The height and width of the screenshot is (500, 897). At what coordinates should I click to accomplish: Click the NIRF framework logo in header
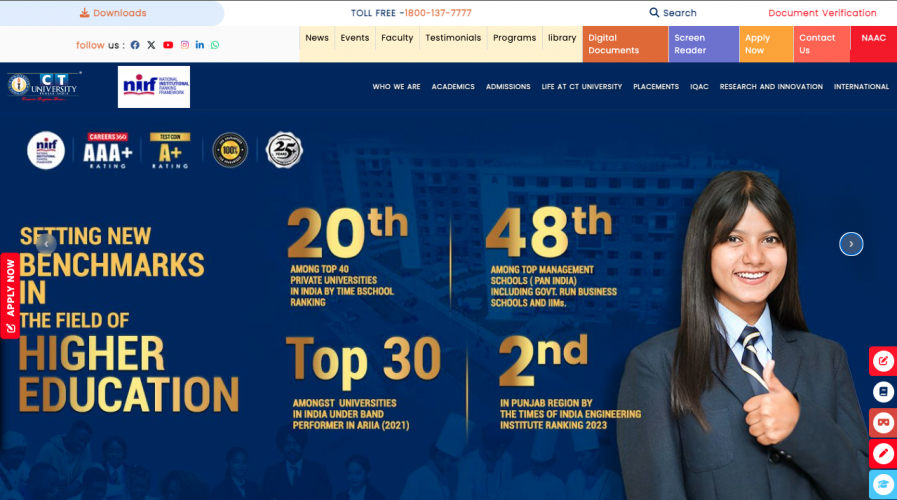pyautogui.click(x=154, y=87)
